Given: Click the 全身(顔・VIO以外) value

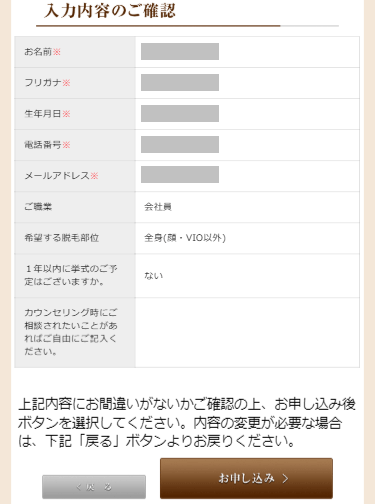Looking at the screenshot, I should point(185,238).
